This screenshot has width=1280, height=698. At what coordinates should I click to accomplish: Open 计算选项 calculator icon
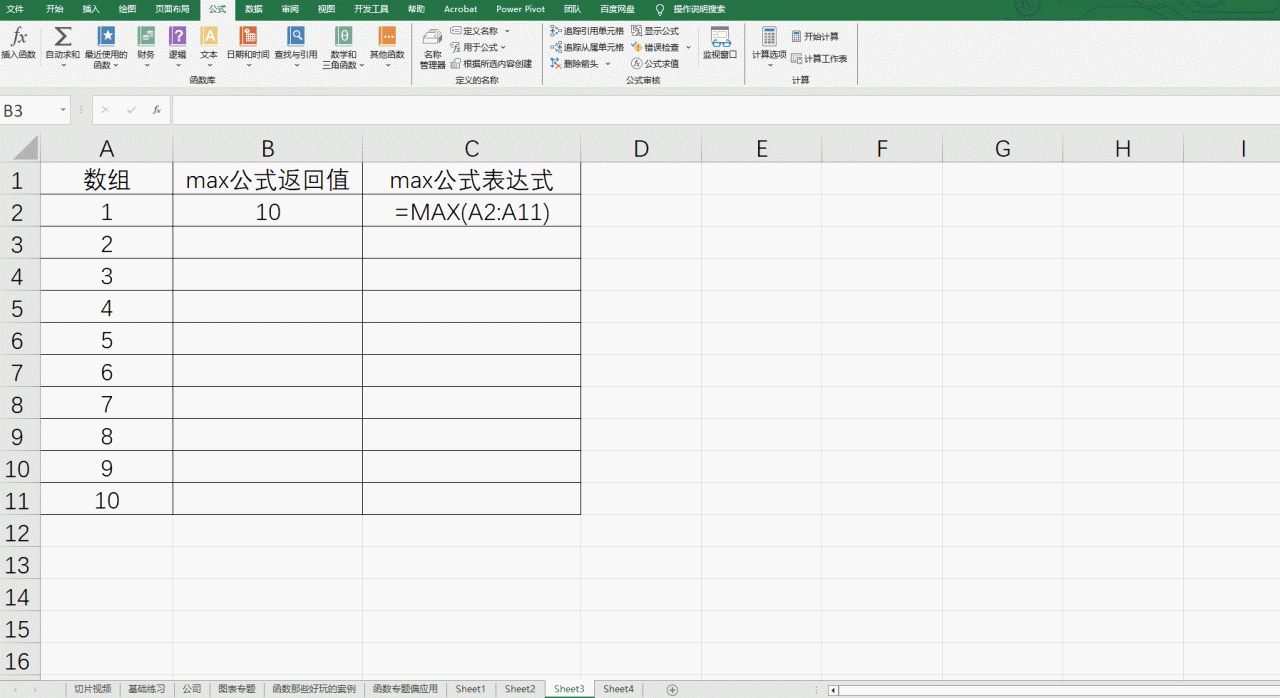point(769,37)
